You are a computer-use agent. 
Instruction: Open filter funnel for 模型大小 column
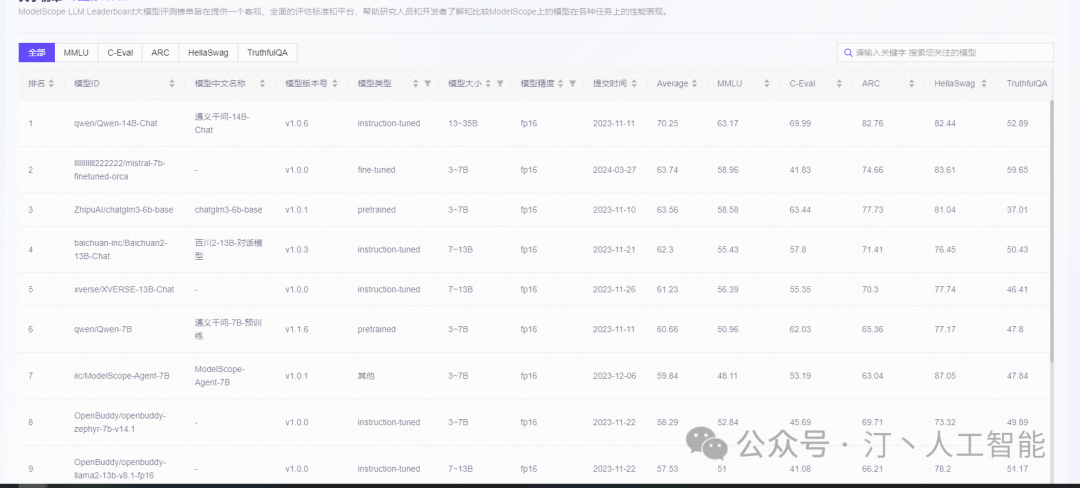(500, 83)
